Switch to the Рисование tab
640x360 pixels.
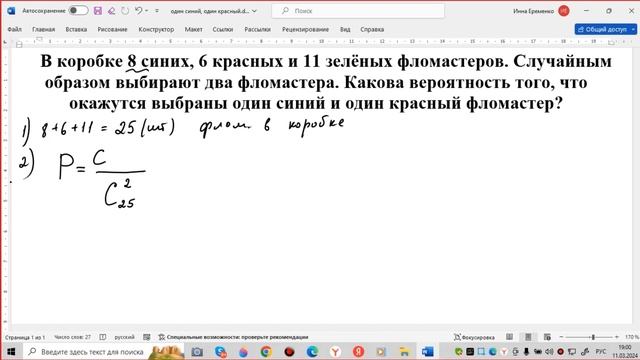(112, 29)
